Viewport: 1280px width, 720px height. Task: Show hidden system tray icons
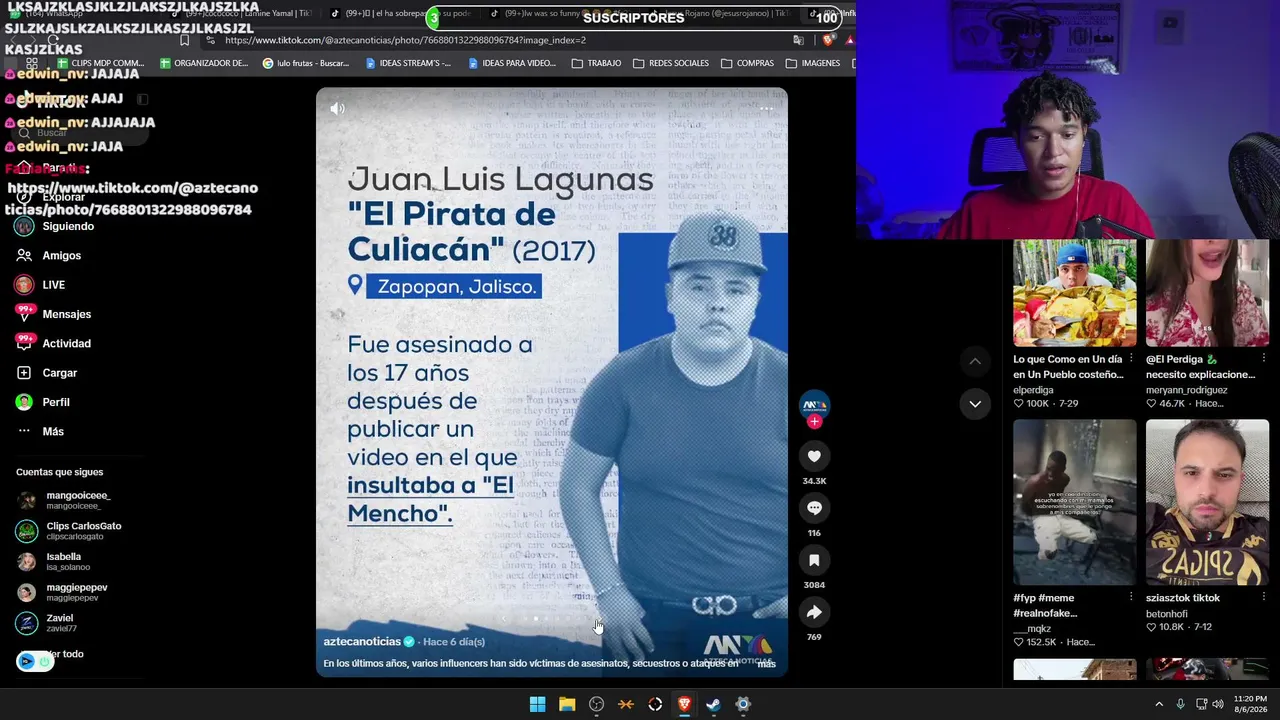click(1159, 704)
